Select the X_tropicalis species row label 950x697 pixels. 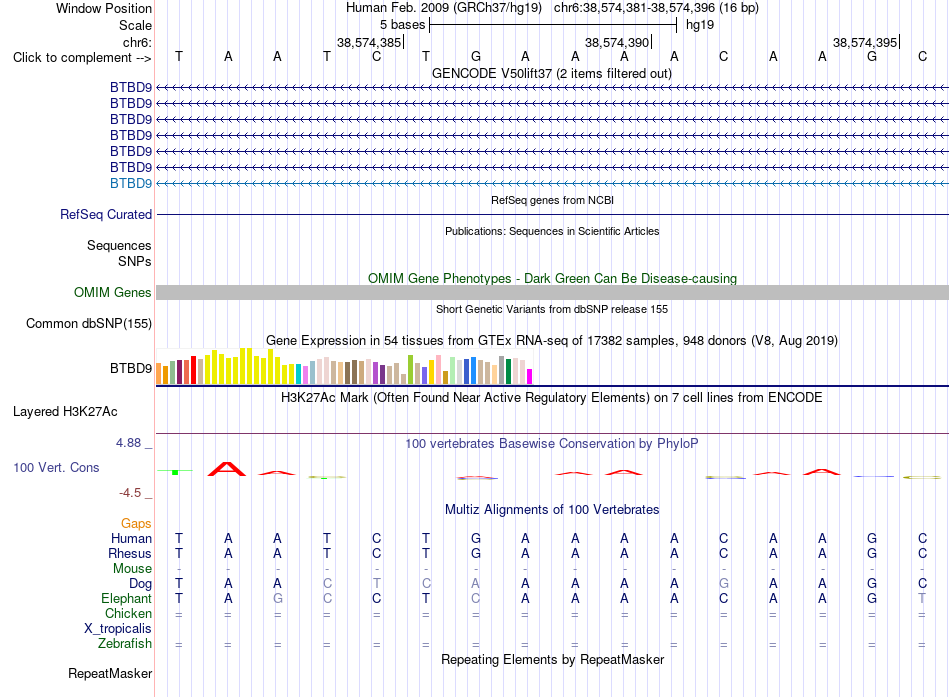tap(118, 629)
